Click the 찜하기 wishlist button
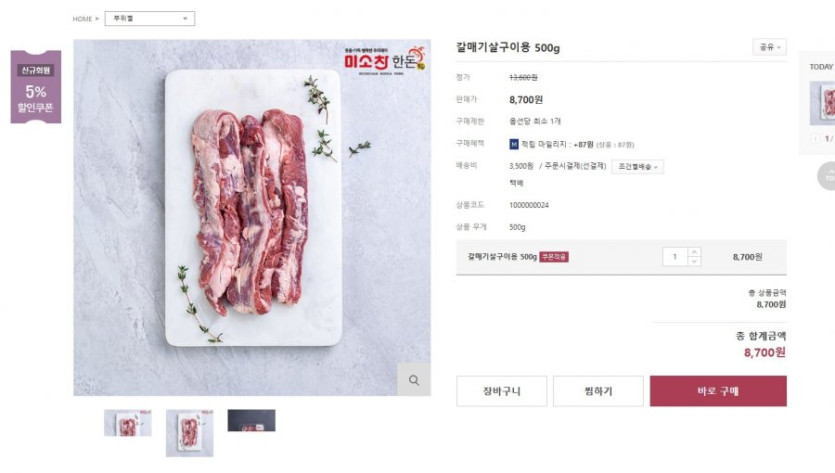Screen dimensions: 835x473 pos(598,391)
